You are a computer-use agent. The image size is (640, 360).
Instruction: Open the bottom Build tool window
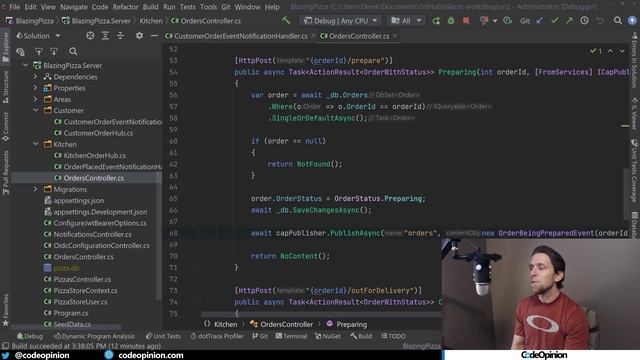click(x=361, y=336)
